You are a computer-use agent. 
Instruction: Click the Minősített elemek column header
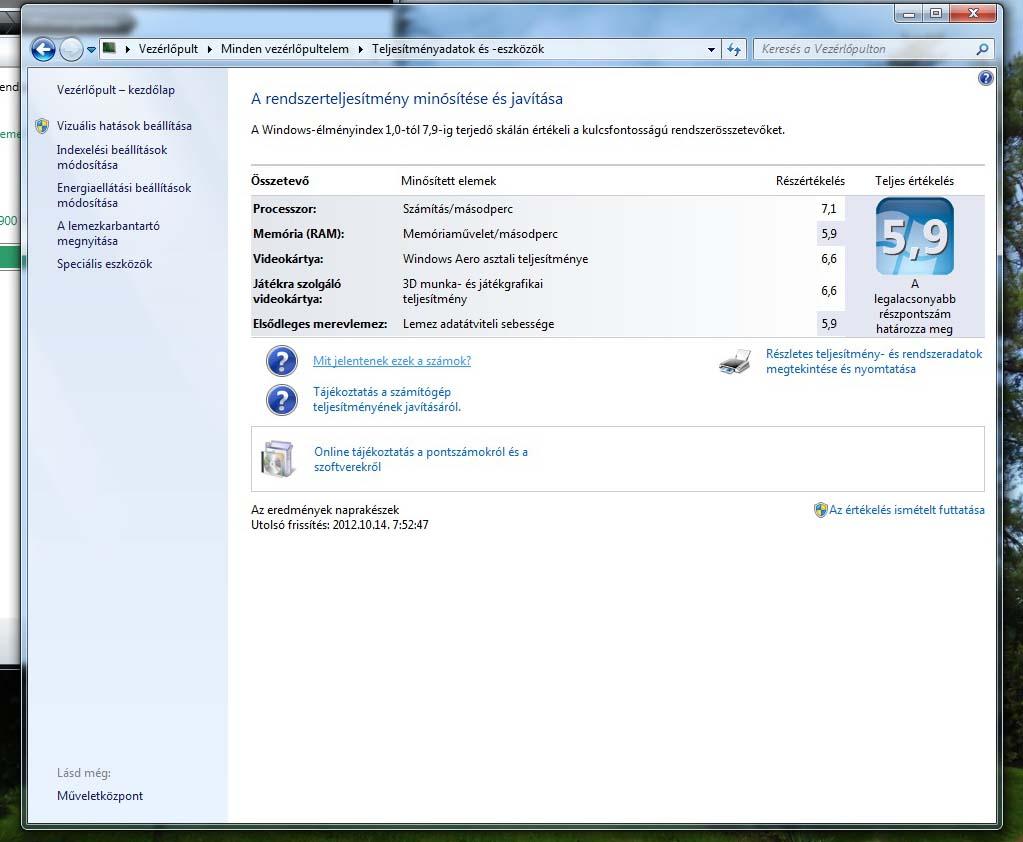449,181
